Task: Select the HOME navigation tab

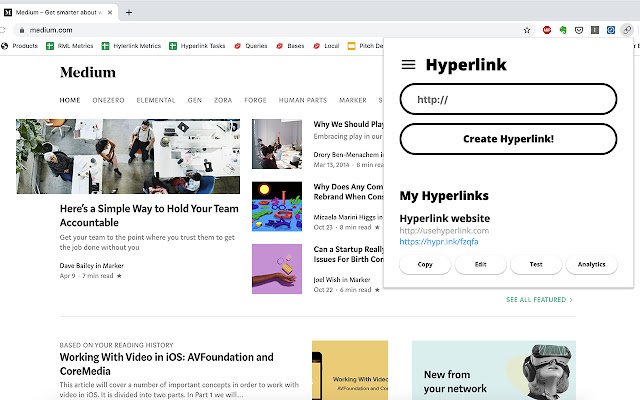Action: 70,100
